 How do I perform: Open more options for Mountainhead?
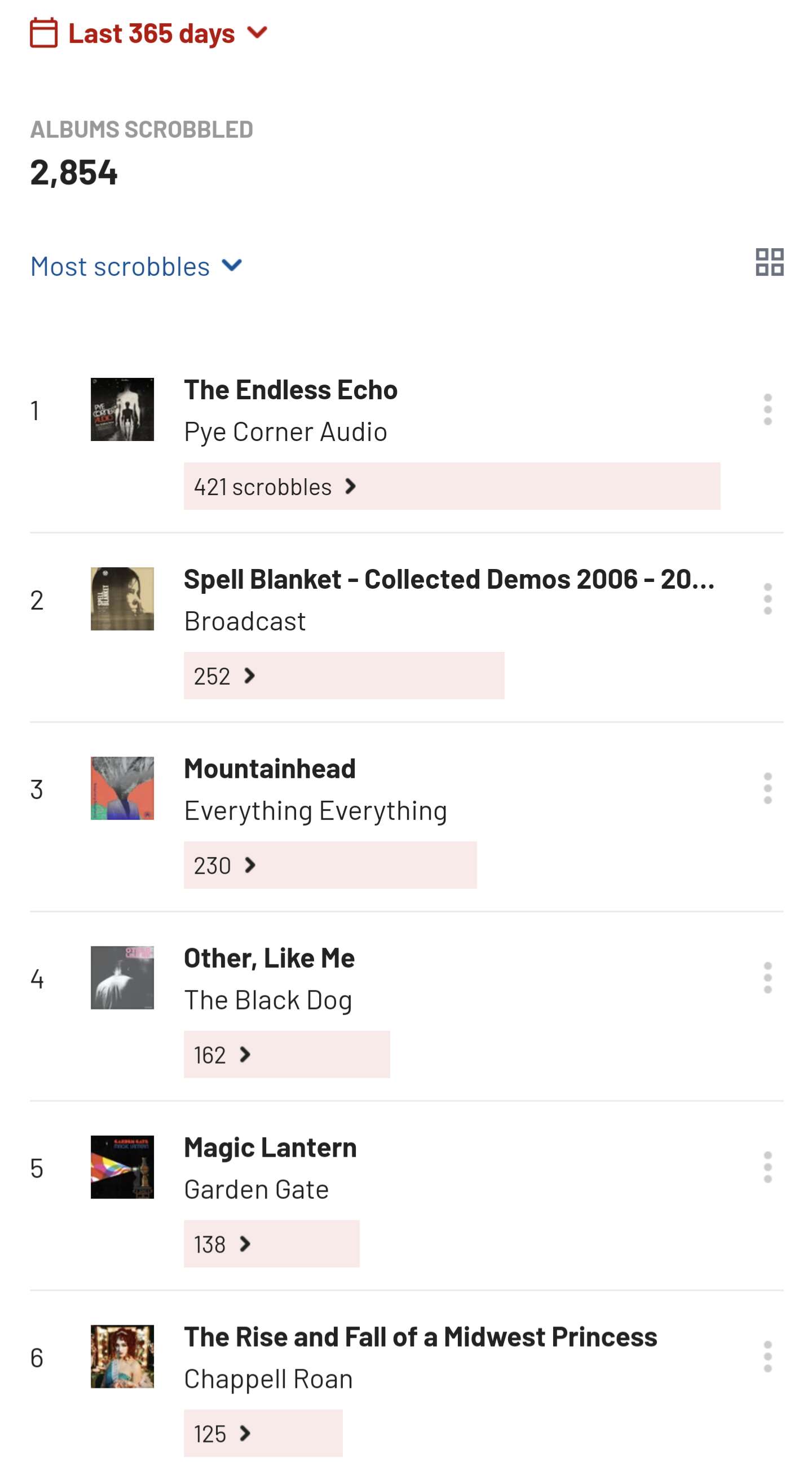[767, 788]
